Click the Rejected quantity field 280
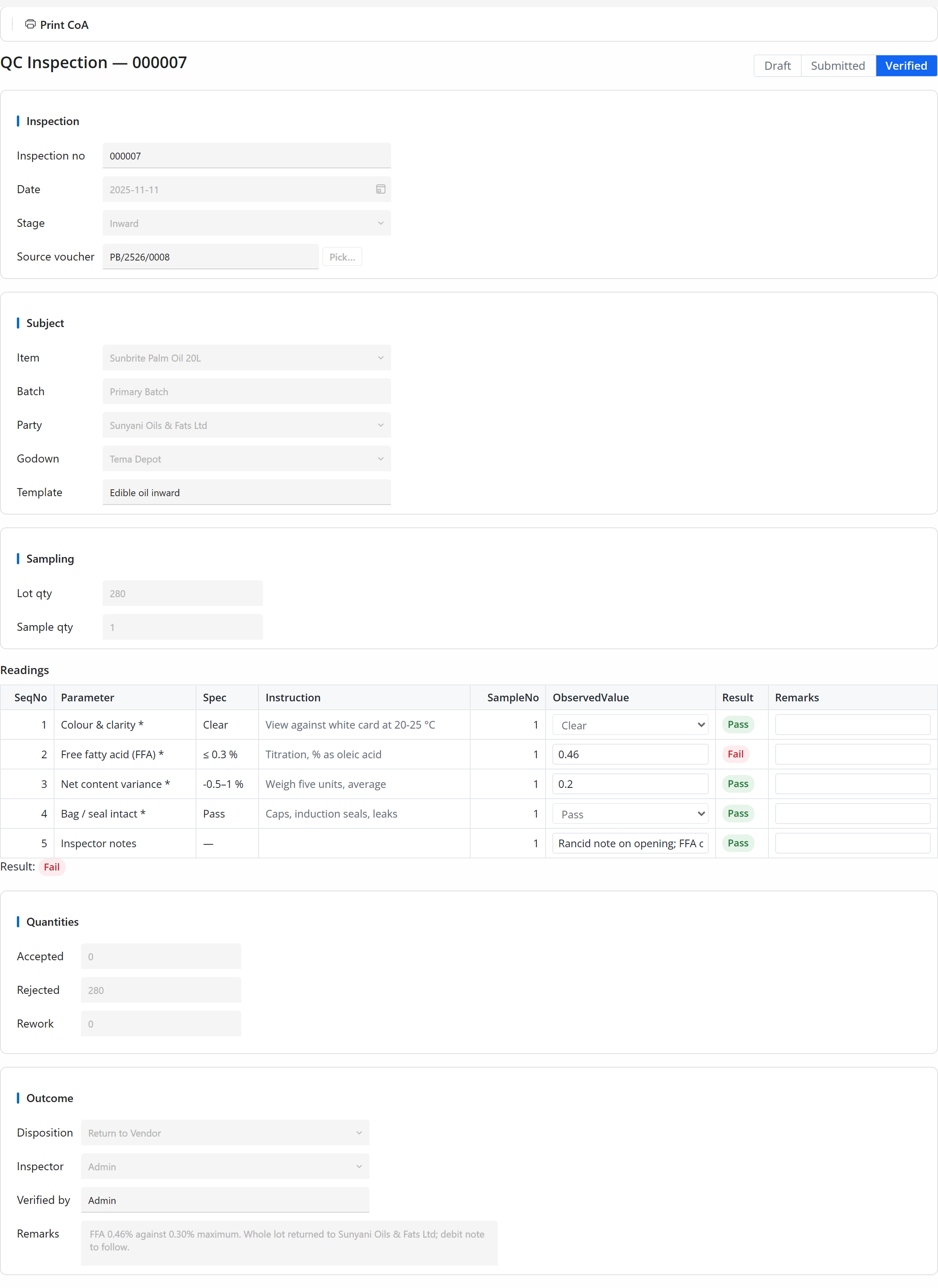The height and width of the screenshot is (1288, 938). 161,990
